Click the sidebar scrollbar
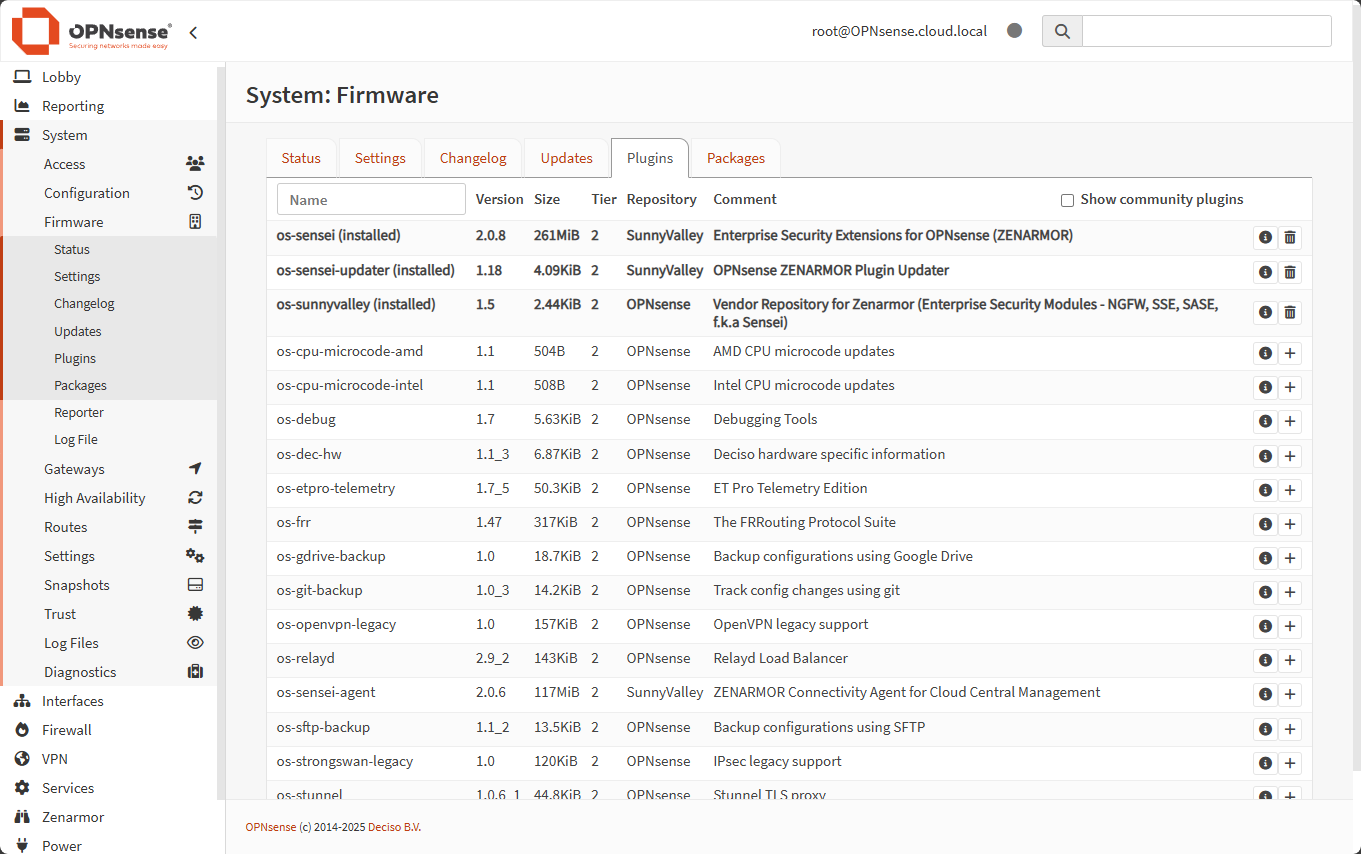The height and width of the screenshot is (854, 1361). [x=221, y=433]
